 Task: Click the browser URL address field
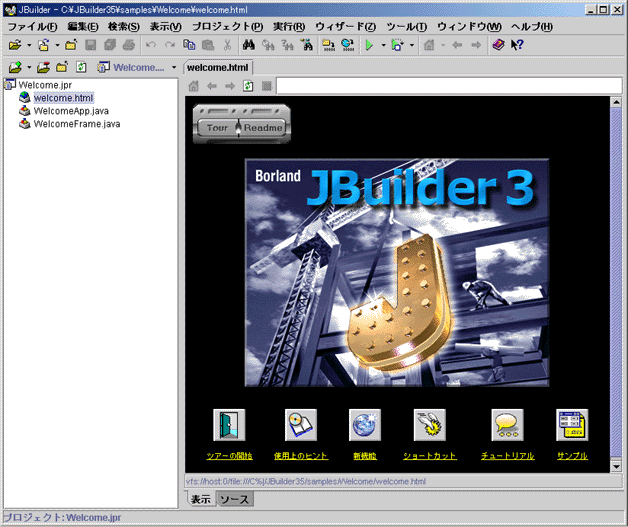[x=440, y=86]
